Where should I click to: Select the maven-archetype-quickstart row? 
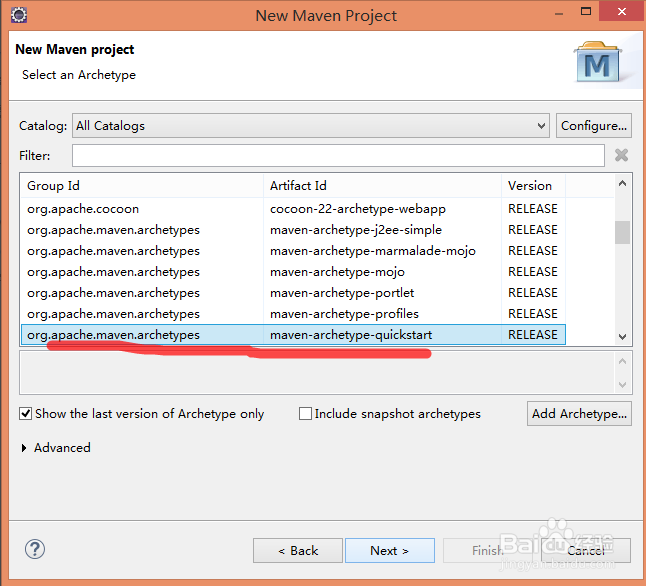point(293,335)
